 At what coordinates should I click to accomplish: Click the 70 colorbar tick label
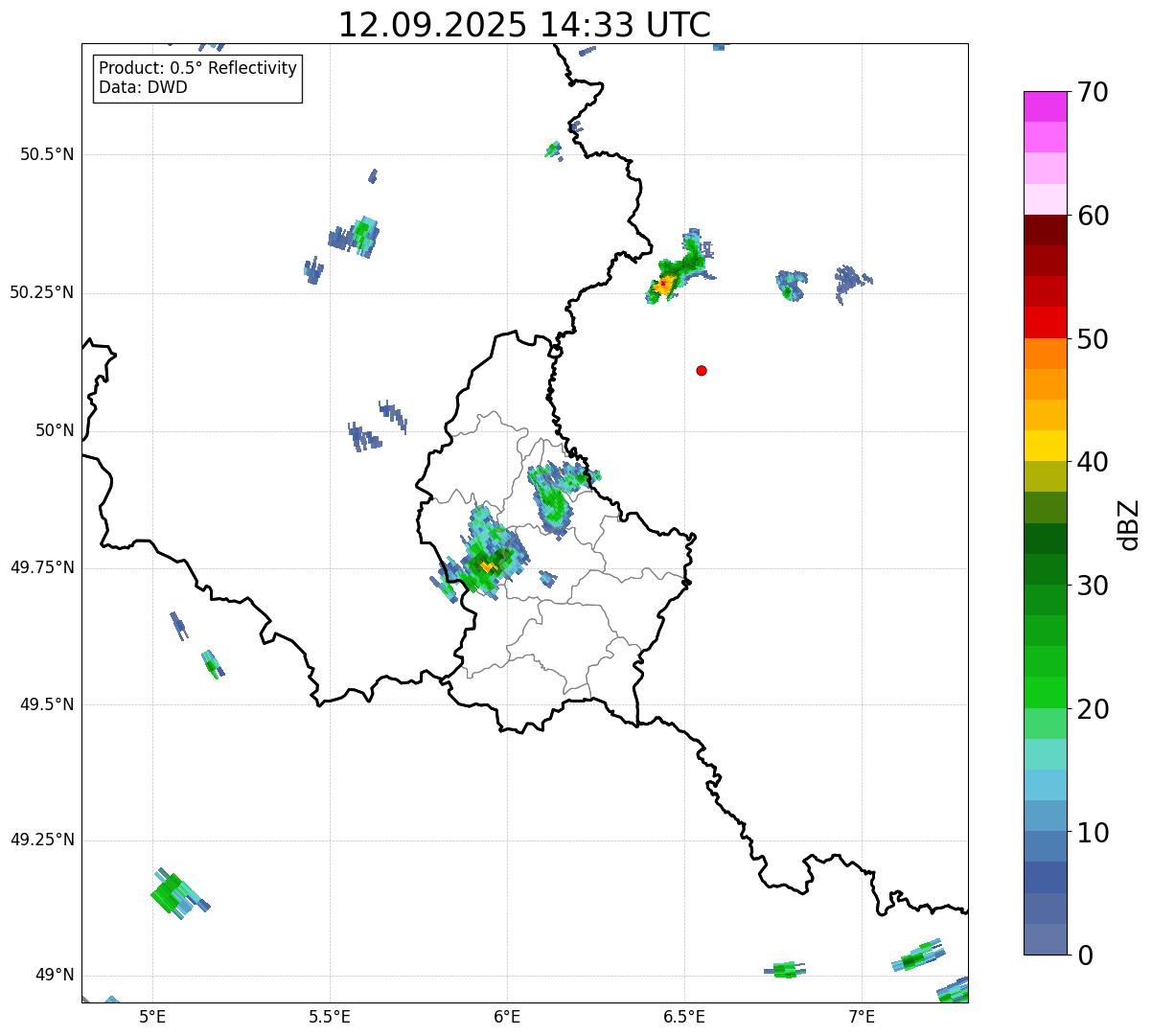1093,93
